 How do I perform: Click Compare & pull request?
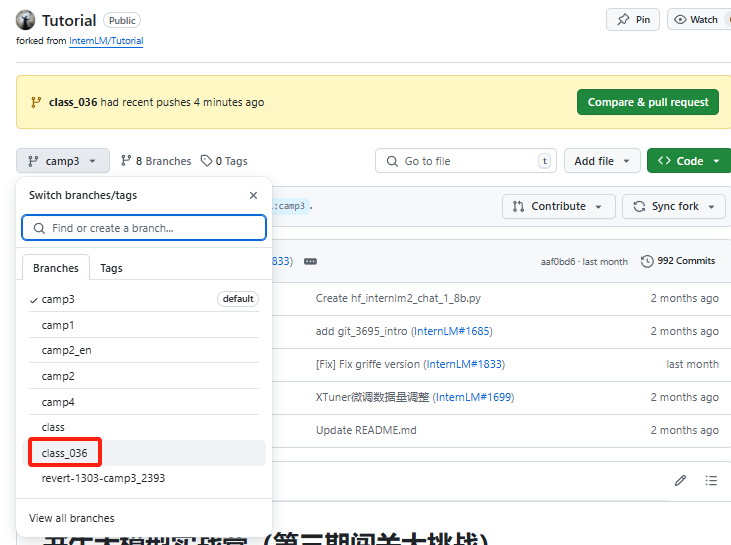tap(648, 102)
